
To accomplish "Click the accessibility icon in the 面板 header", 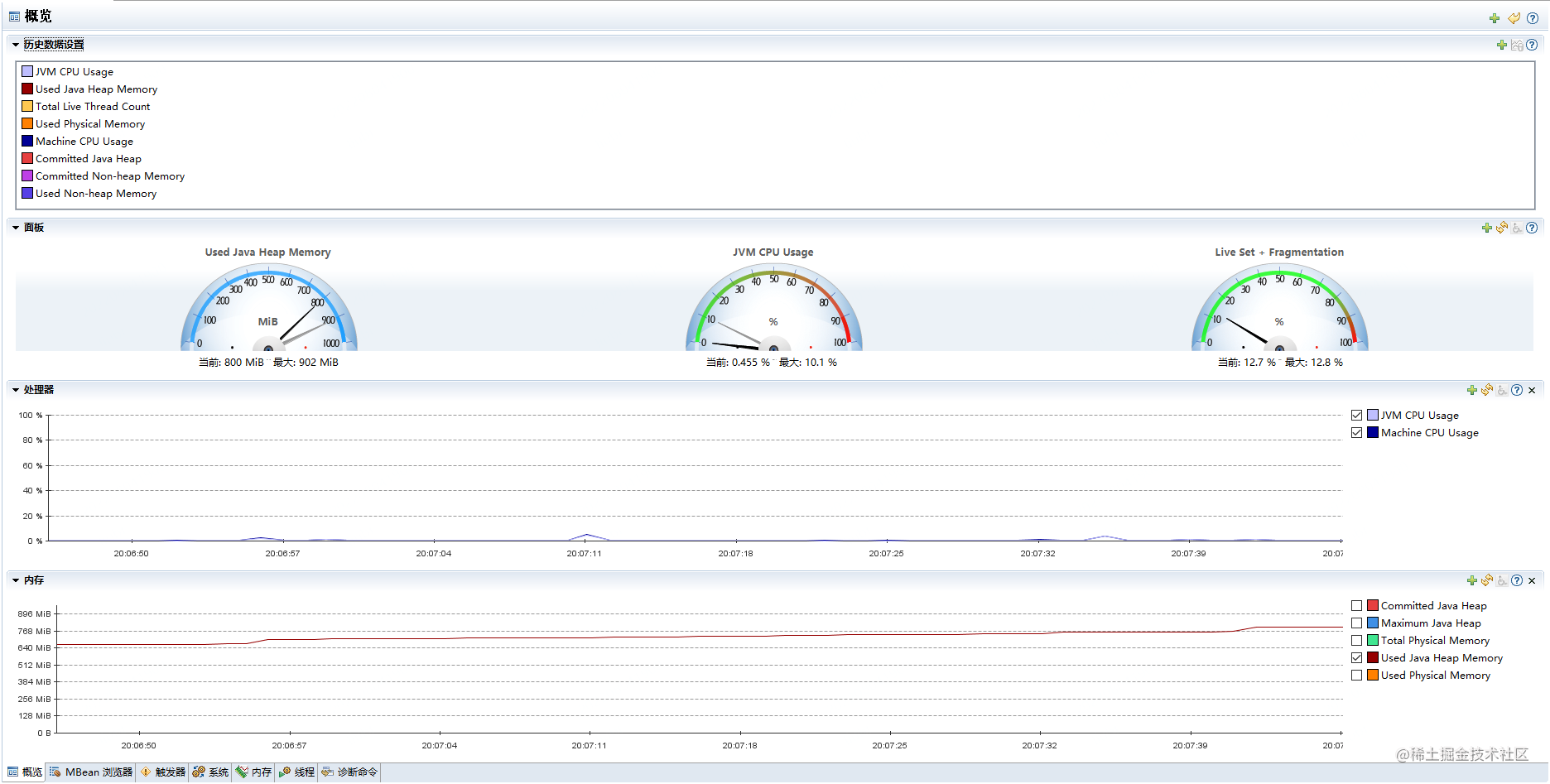I will [x=1517, y=228].
